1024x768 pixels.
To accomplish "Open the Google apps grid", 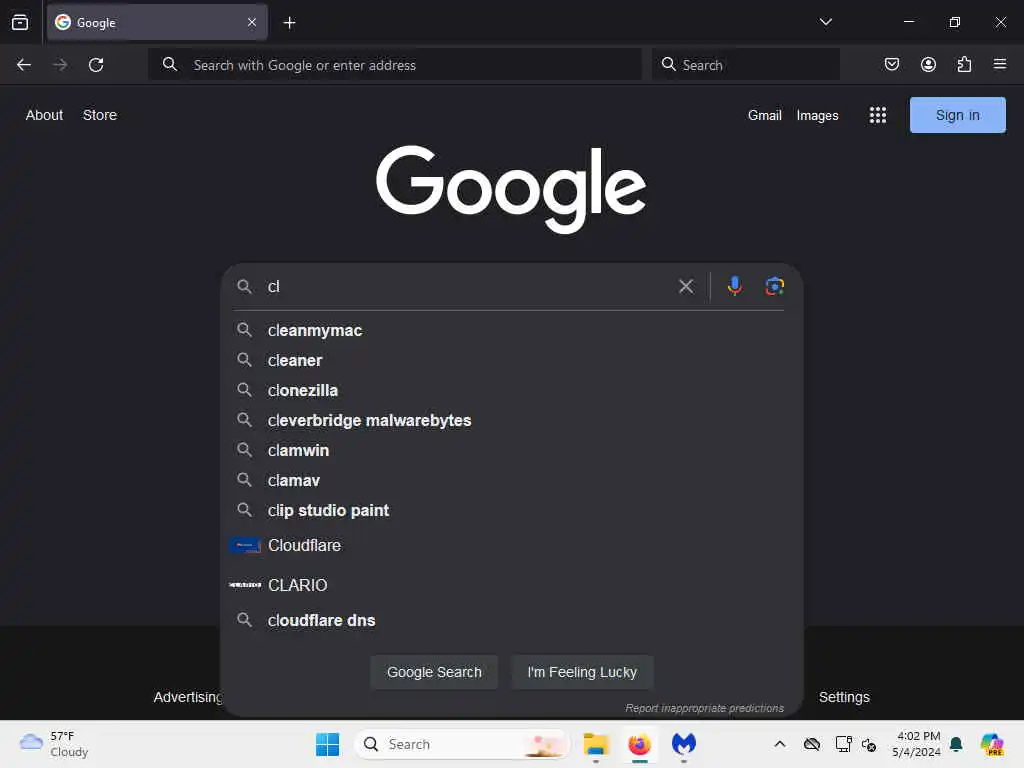I will coord(878,115).
